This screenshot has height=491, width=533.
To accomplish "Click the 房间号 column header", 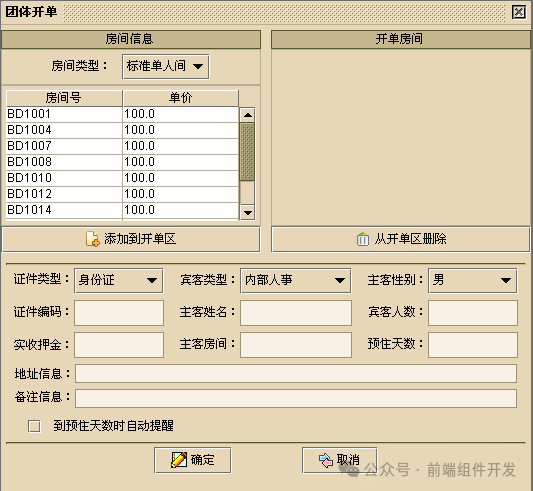I will [x=64, y=98].
